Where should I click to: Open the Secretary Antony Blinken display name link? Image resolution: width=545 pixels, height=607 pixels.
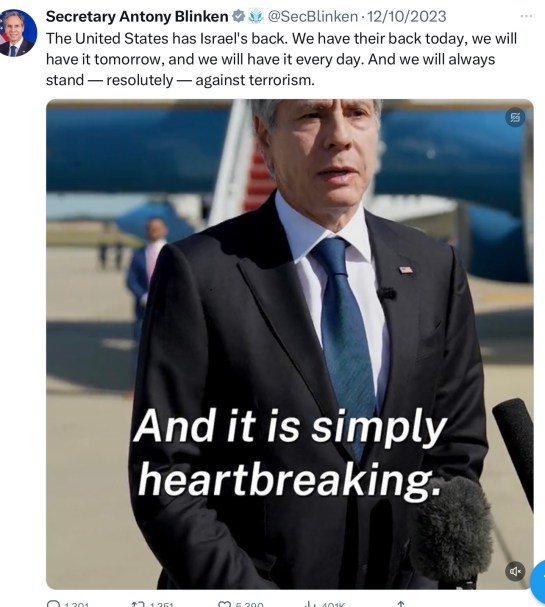point(137,17)
